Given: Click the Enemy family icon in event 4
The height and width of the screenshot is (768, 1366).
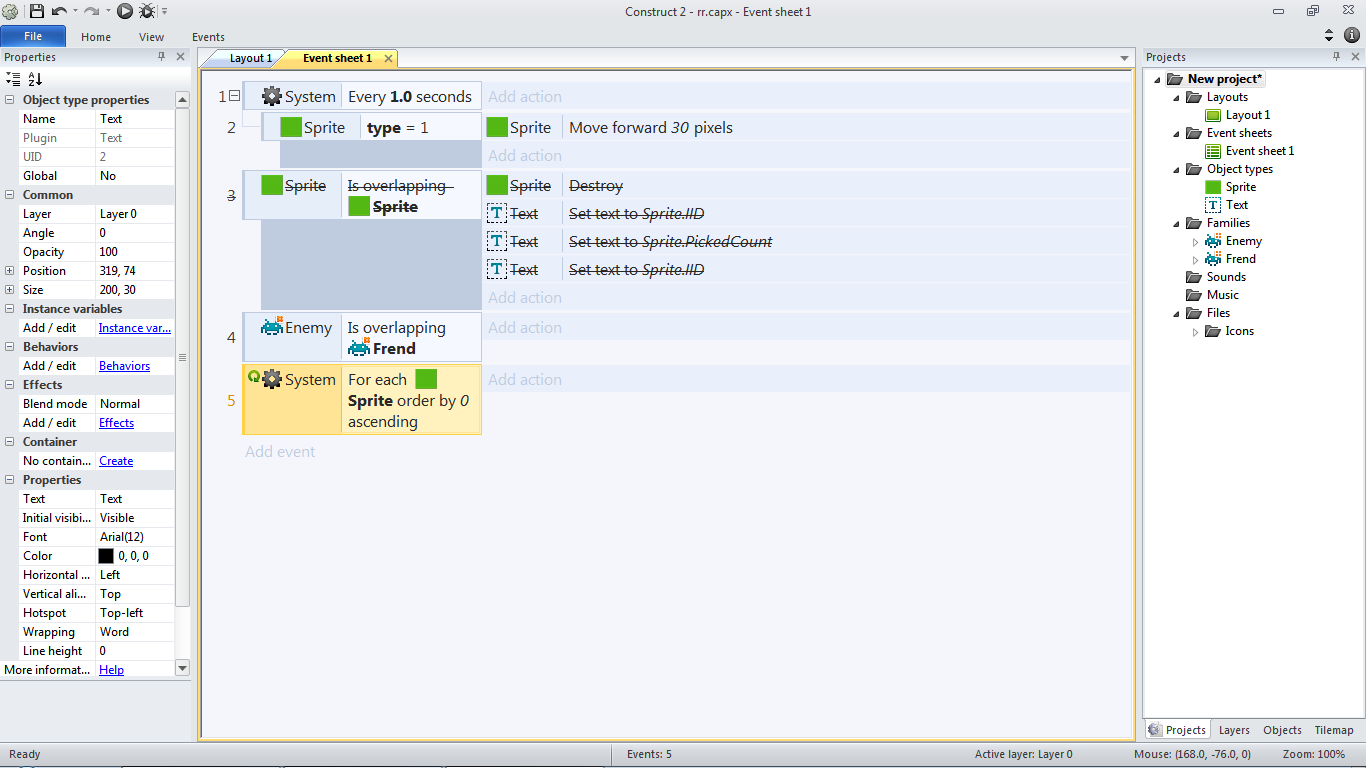Looking at the screenshot, I should [272, 326].
